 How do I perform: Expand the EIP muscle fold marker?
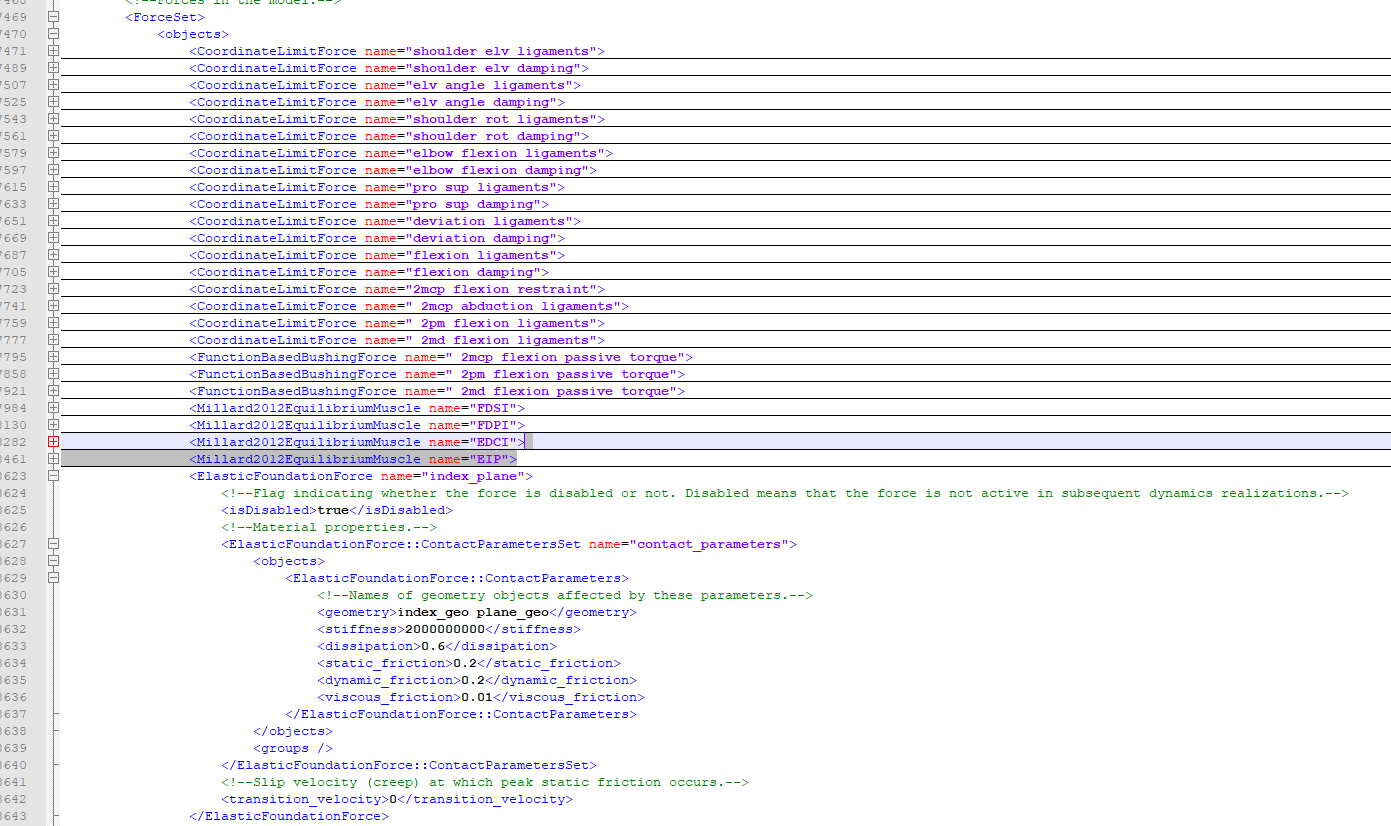coord(53,459)
